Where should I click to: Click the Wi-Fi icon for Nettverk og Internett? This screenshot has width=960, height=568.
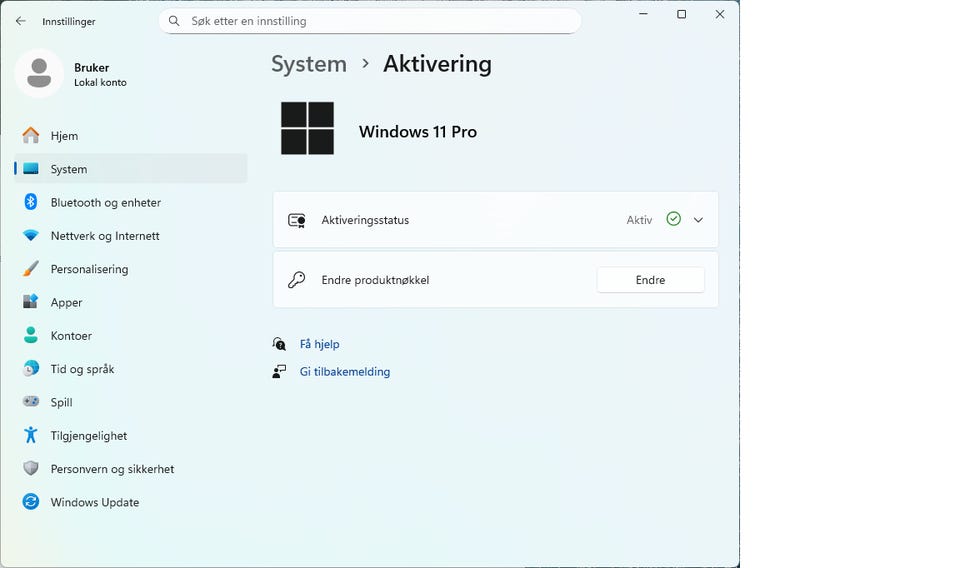click(x=31, y=236)
